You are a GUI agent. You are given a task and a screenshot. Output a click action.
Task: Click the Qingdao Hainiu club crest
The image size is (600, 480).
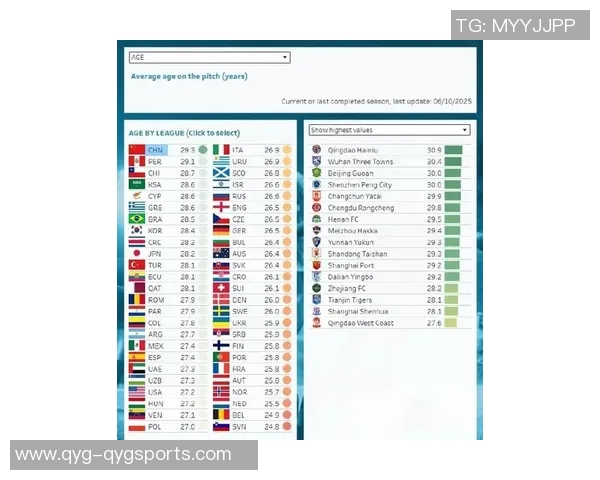(317, 150)
